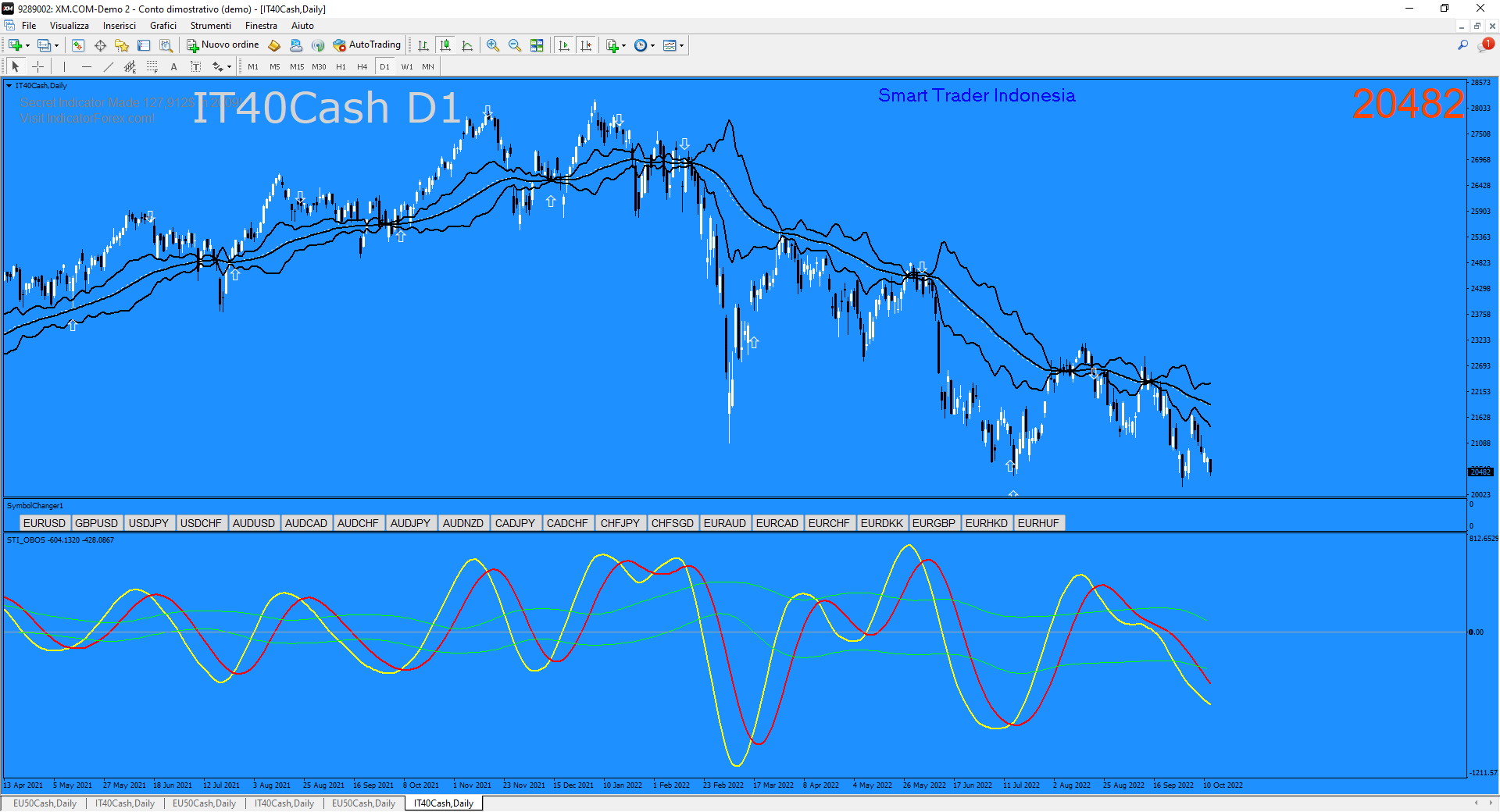
Task: Change symbol to EURHUF
Action: point(1038,523)
